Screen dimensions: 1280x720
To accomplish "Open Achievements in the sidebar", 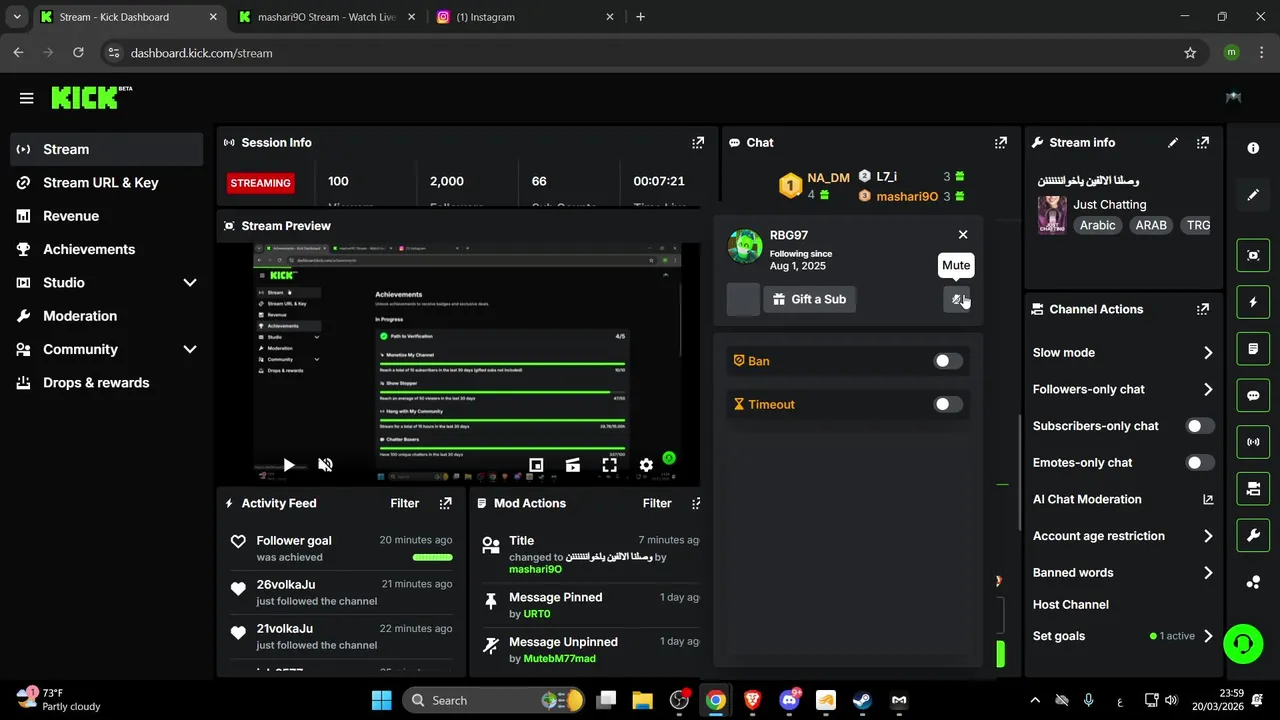I will 107,249.
